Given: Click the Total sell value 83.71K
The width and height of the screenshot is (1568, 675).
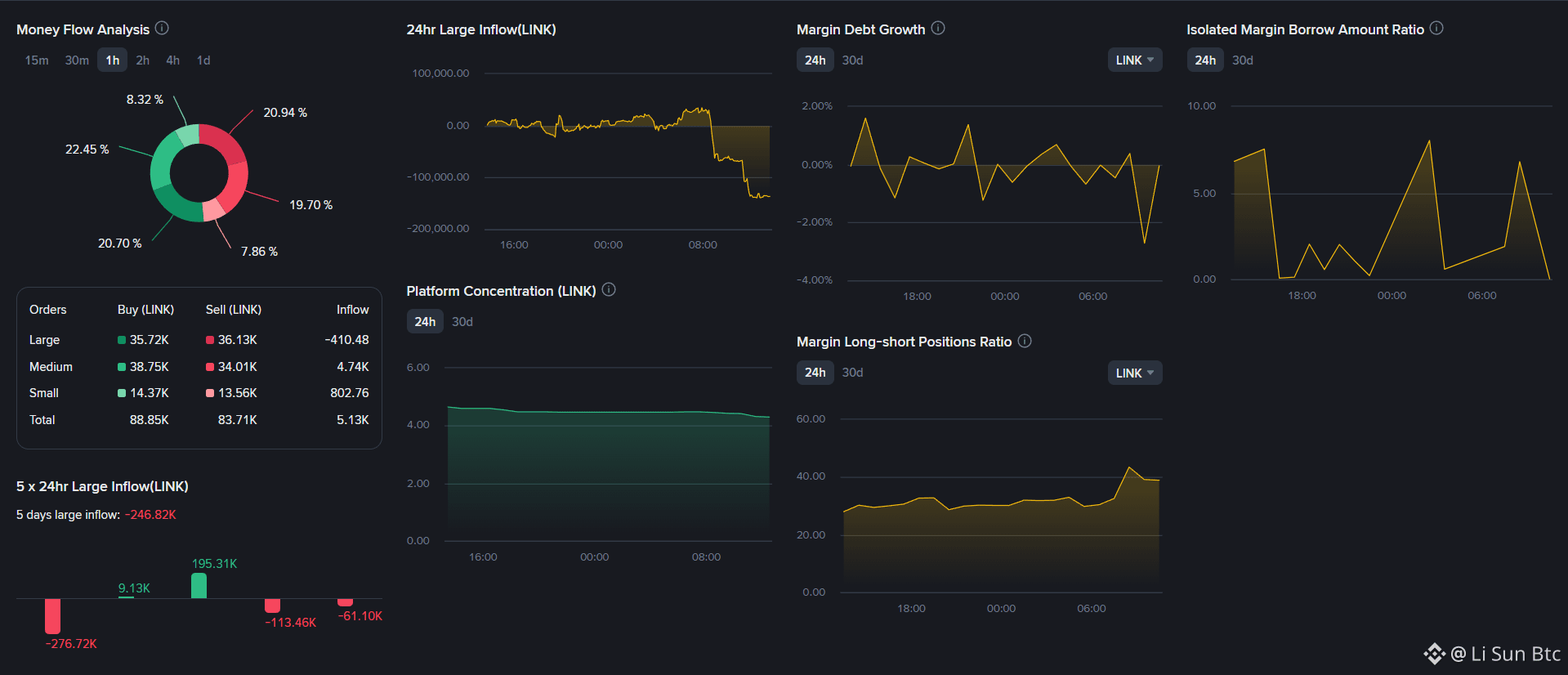Looking at the screenshot, I should [238, 420].
